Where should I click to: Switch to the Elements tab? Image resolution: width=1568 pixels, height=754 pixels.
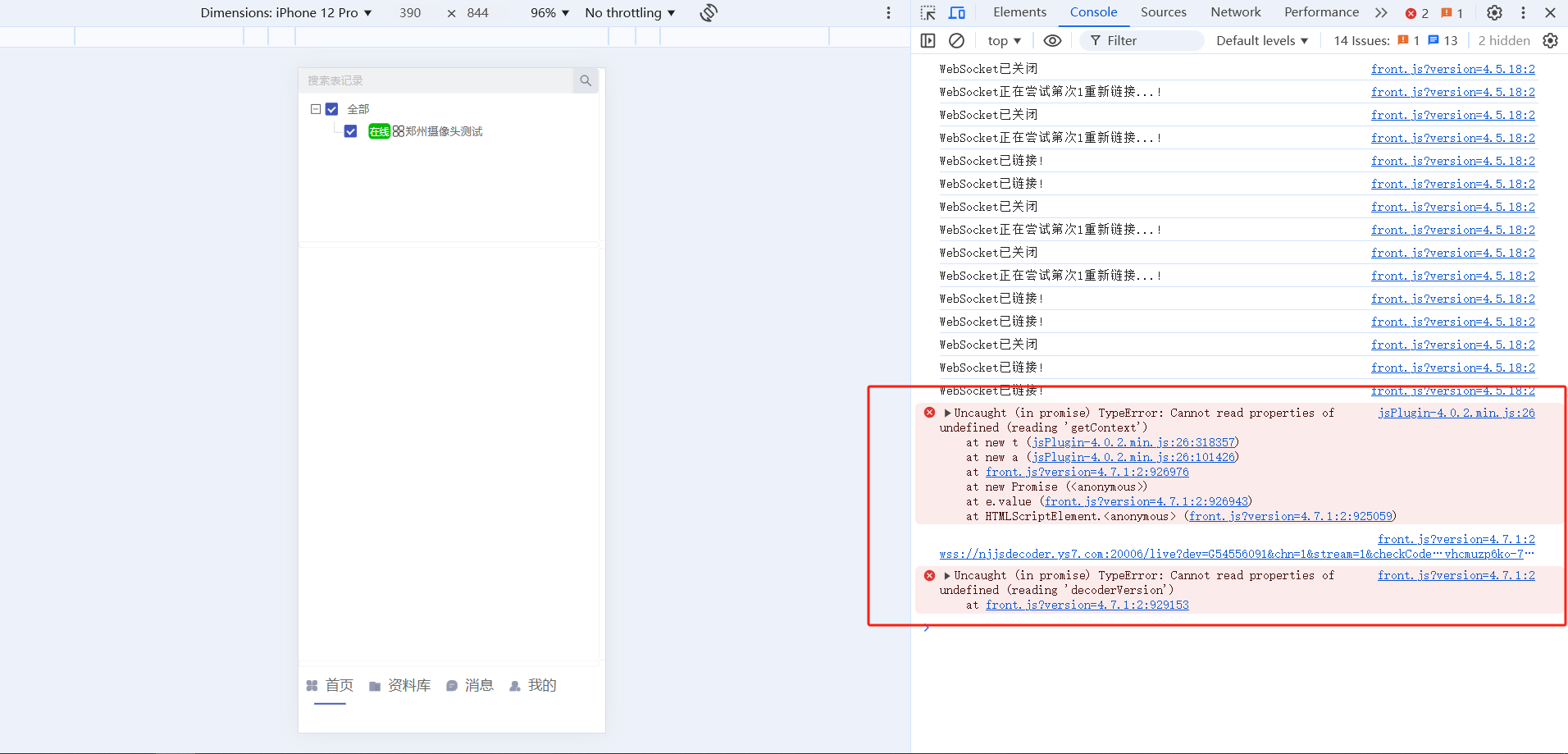[1019, 12]
